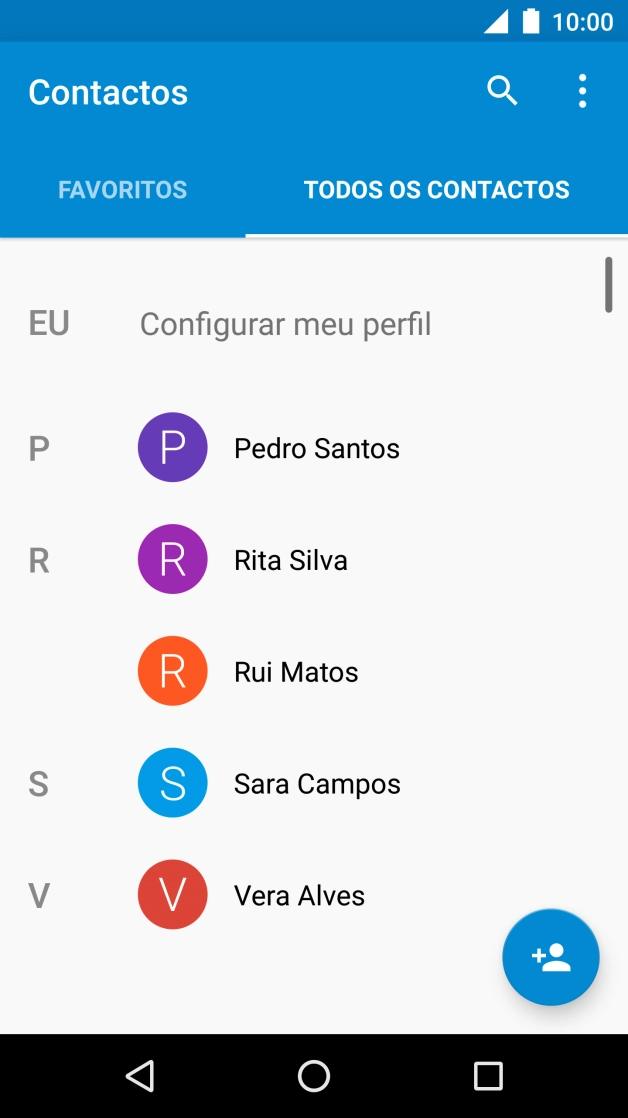Tap the add new contact button
Image resolution: width=628 pixels, height=1118 pixels.
pos(551,957)
